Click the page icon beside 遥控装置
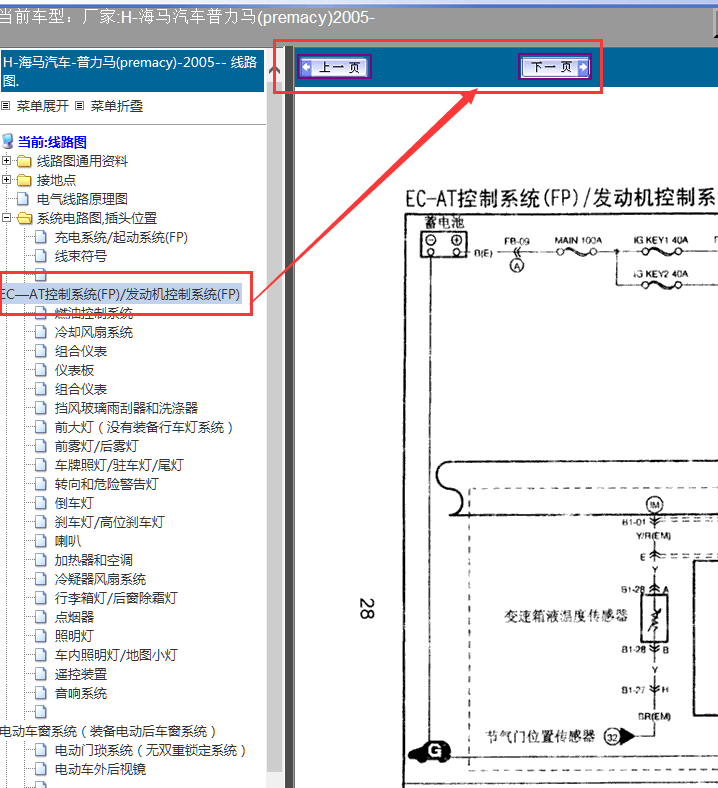 click(x=41, y=674)
